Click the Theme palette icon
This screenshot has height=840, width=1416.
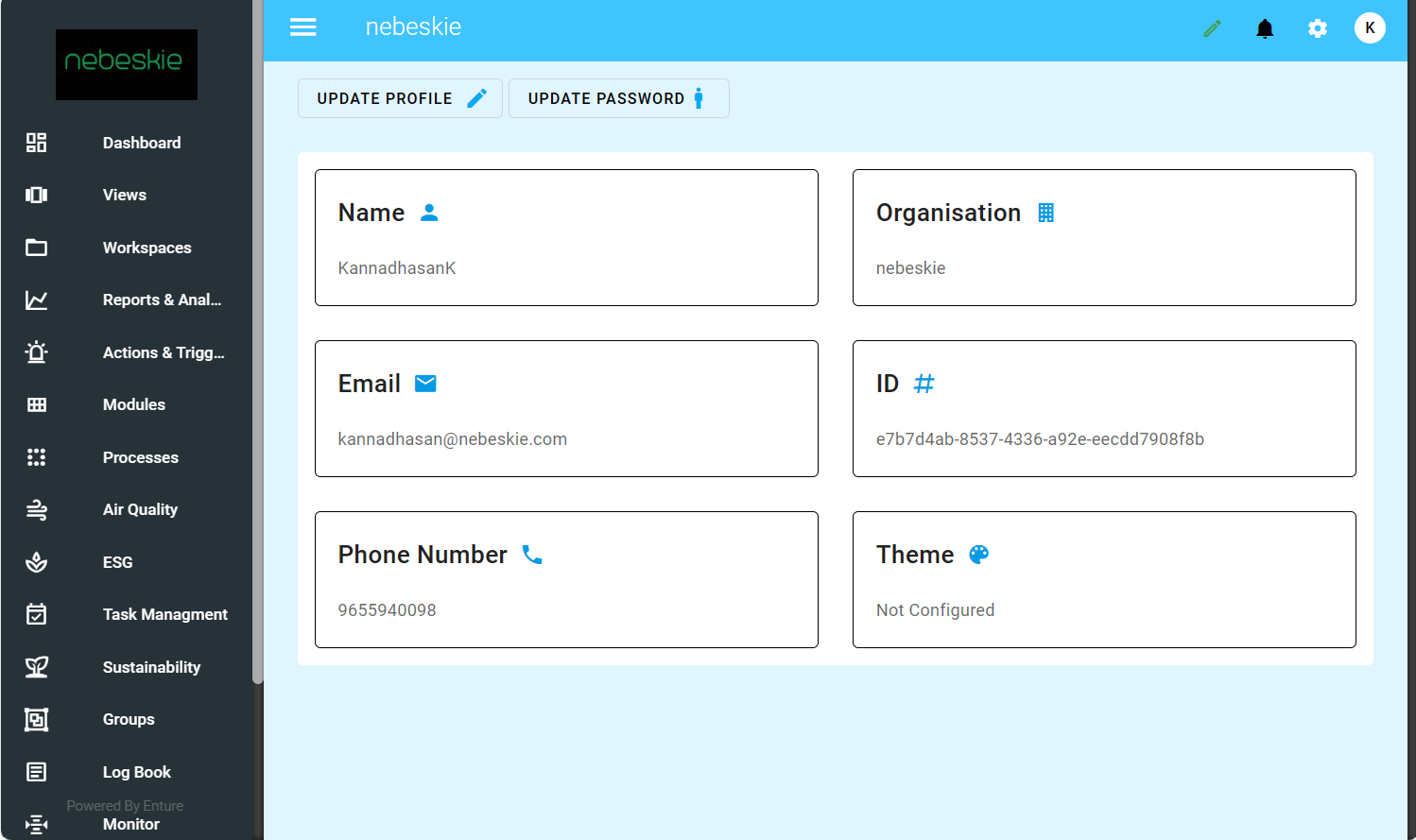[979, 555]
